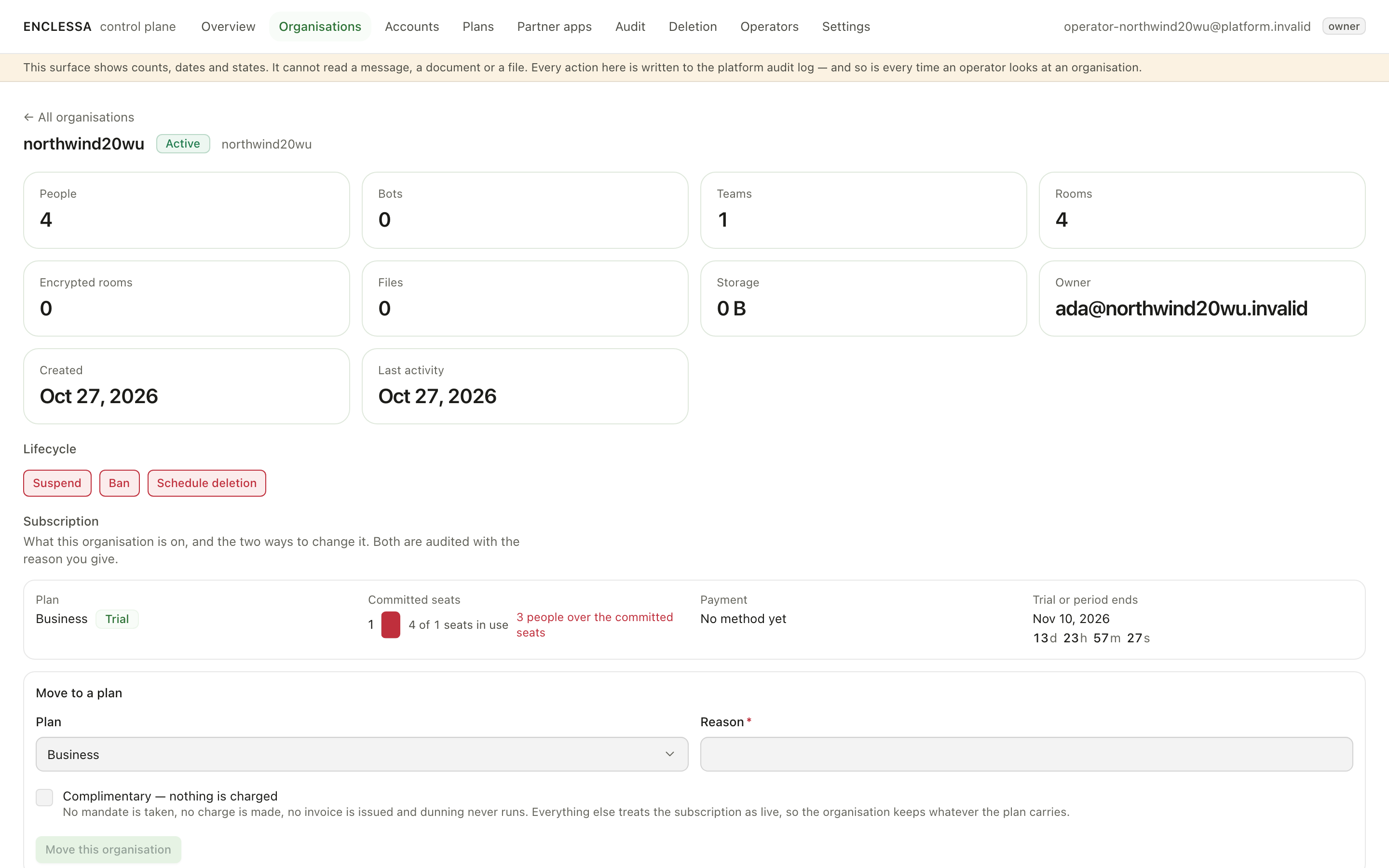1389x868 pixels.
Task: Open the Plans page
Action: (x=477, y=27)
